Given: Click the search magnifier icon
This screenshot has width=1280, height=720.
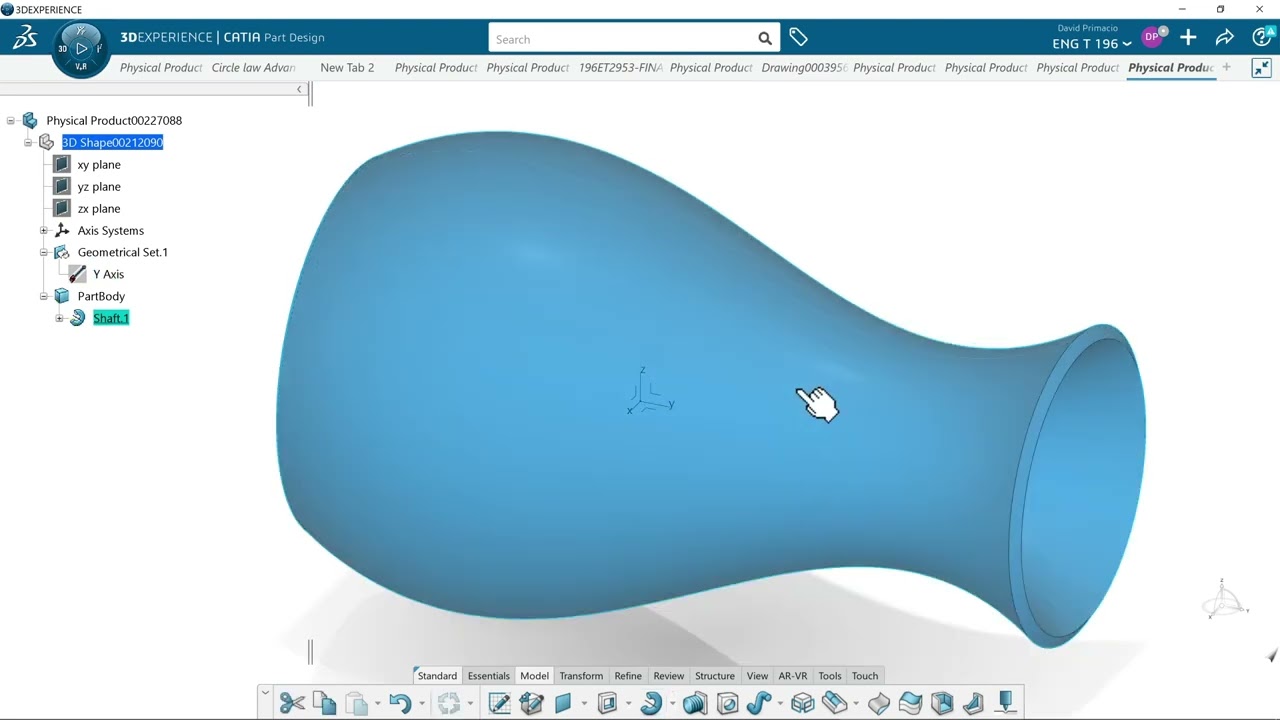Looking at the screenshot, I should (765, 39).
